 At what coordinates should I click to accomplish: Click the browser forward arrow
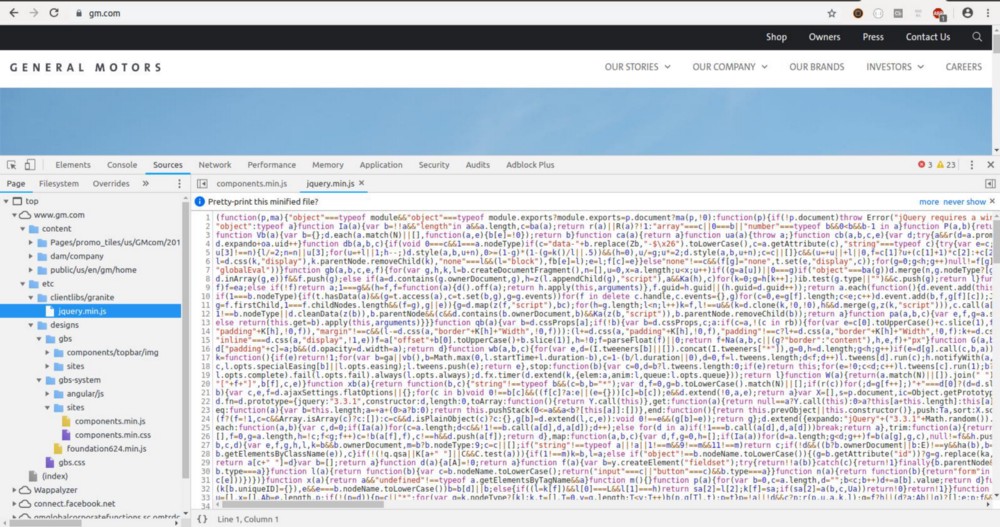[x=34, y=13]
